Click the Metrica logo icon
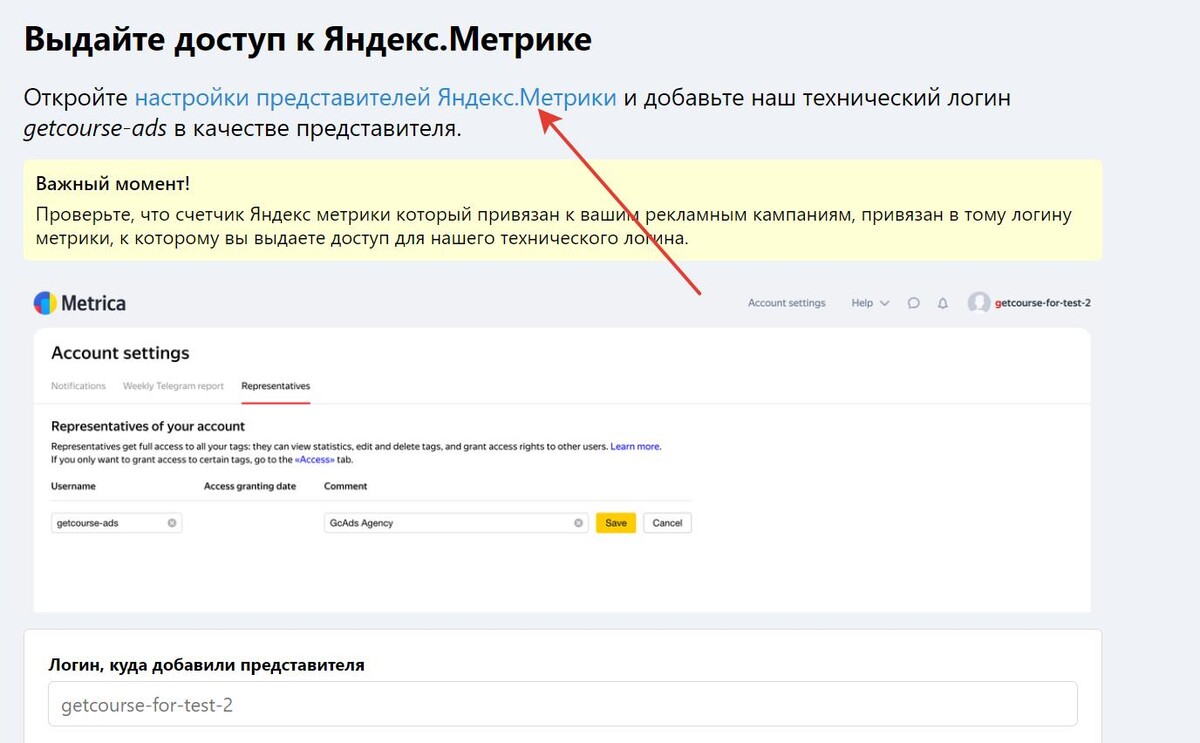Viewport: 1200px width, 743px height. (46, 303)
